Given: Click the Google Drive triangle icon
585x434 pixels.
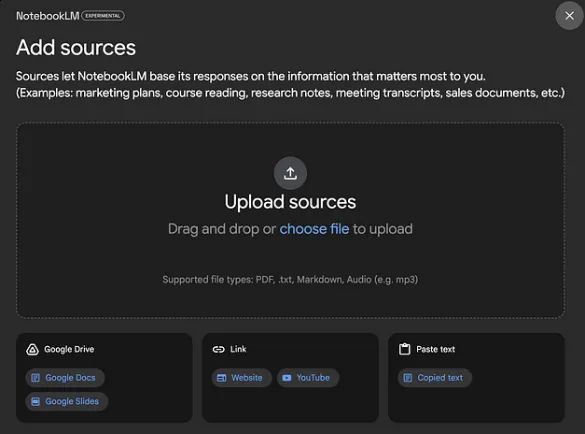Looking at the screenshot, I should point(32,349).
